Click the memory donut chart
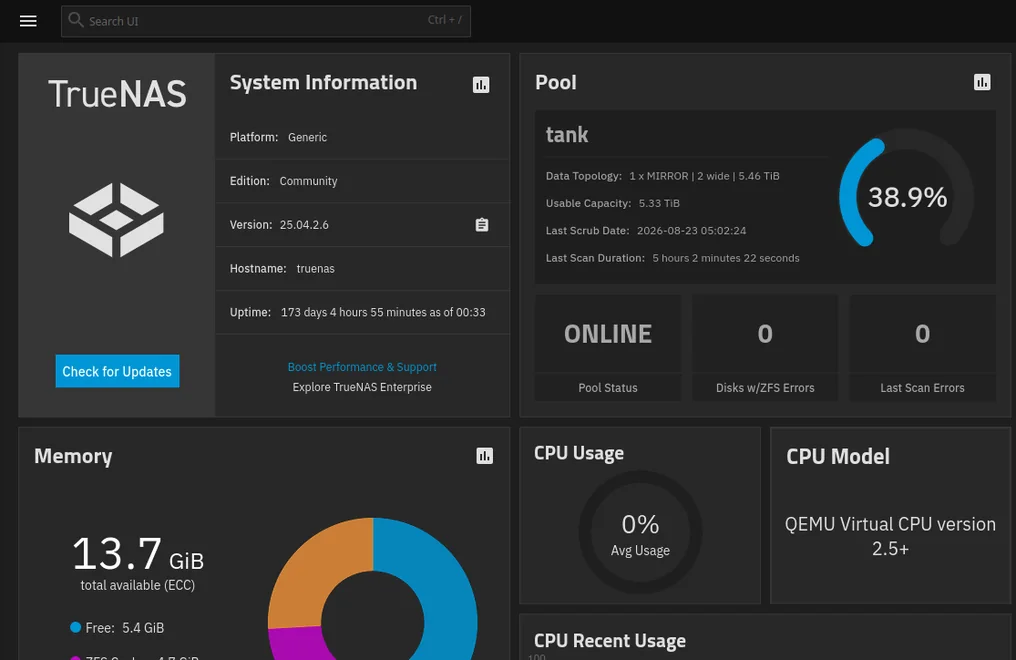 [x=373, y=589]
